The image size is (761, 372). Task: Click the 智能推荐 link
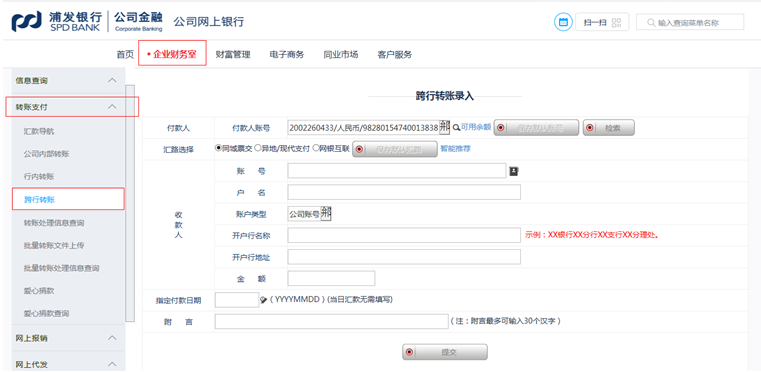click(455, 149)
